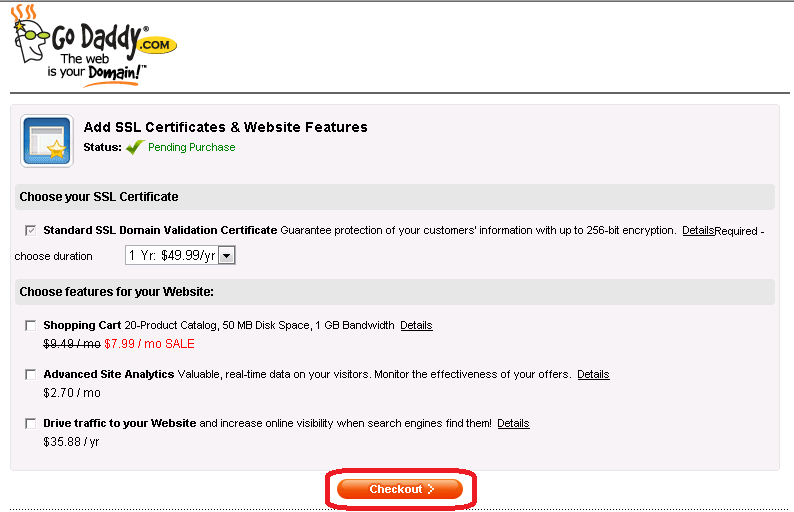Open Details for Advanced Site Analytics
This screenshot has width=794, height=512.
coord(593,374)
